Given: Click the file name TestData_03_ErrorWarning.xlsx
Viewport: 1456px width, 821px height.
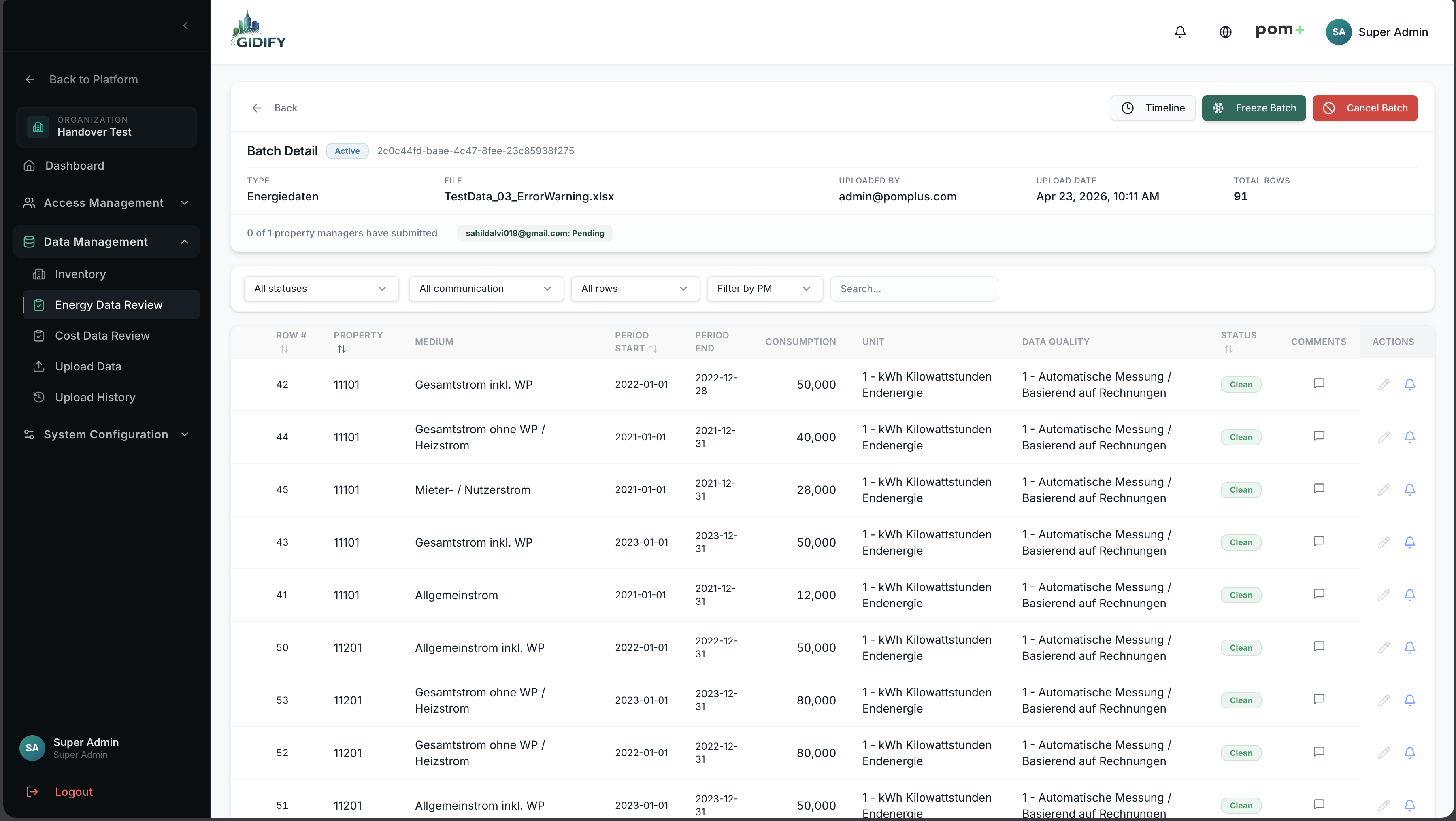Looking at the screenshot, I should [x=528, y=197].
